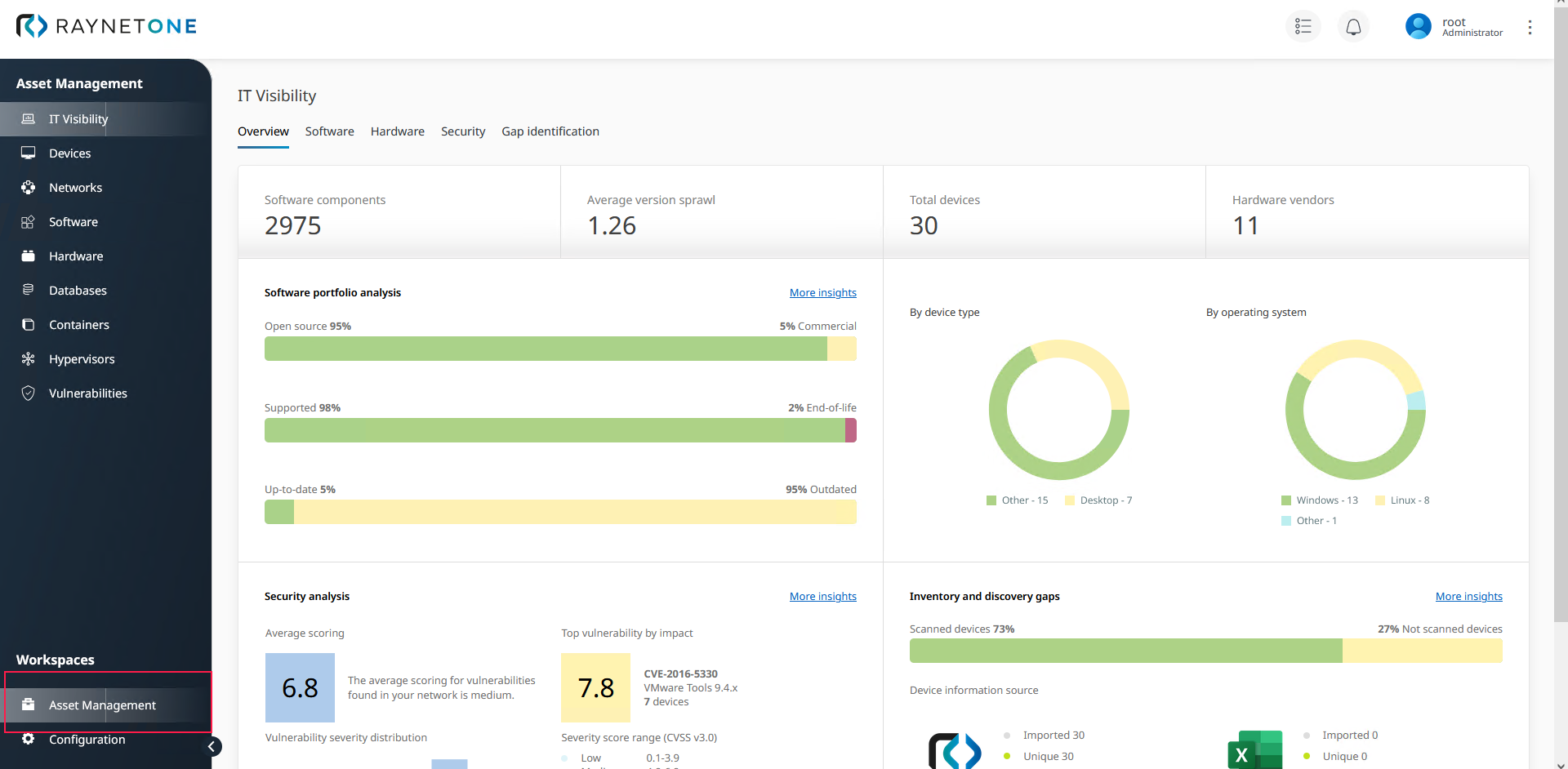
Task: Switch to the Security tab
Action: coord(463,131)
